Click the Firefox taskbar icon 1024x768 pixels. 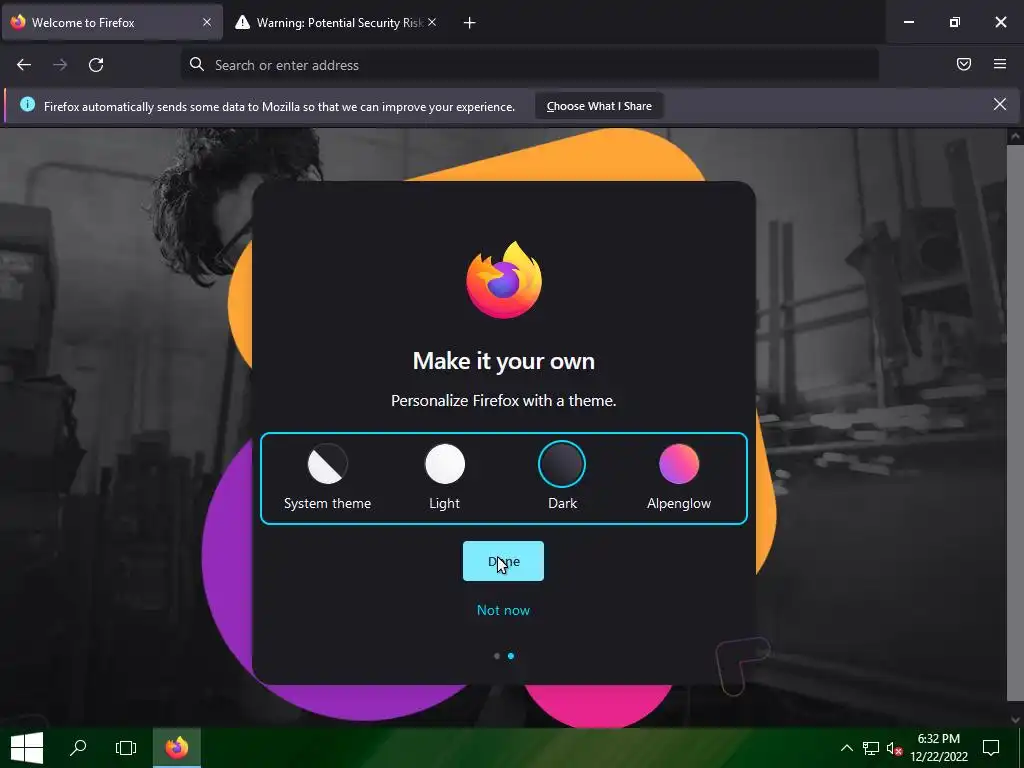(176, 748)
